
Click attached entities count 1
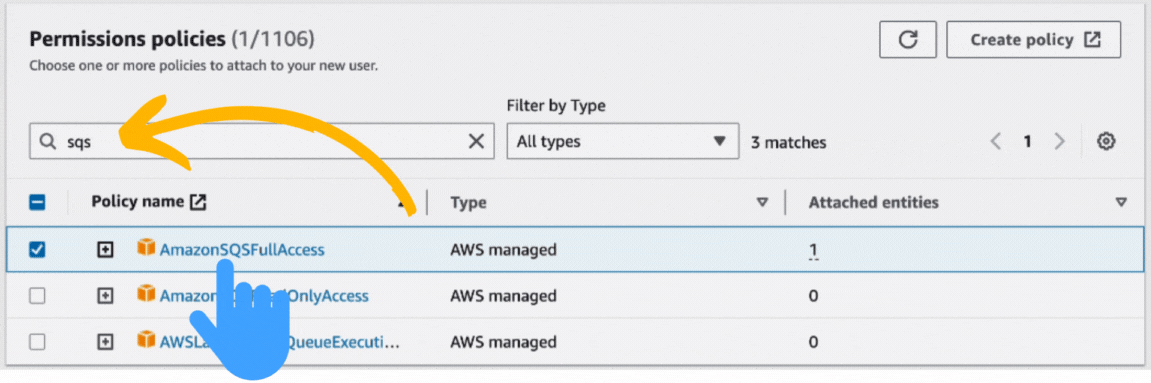coord(813,250)
